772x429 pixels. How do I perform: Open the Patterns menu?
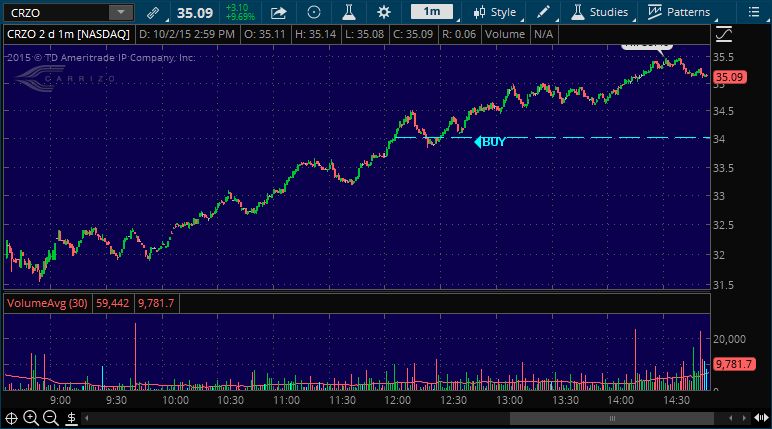[x=678, y=13]
